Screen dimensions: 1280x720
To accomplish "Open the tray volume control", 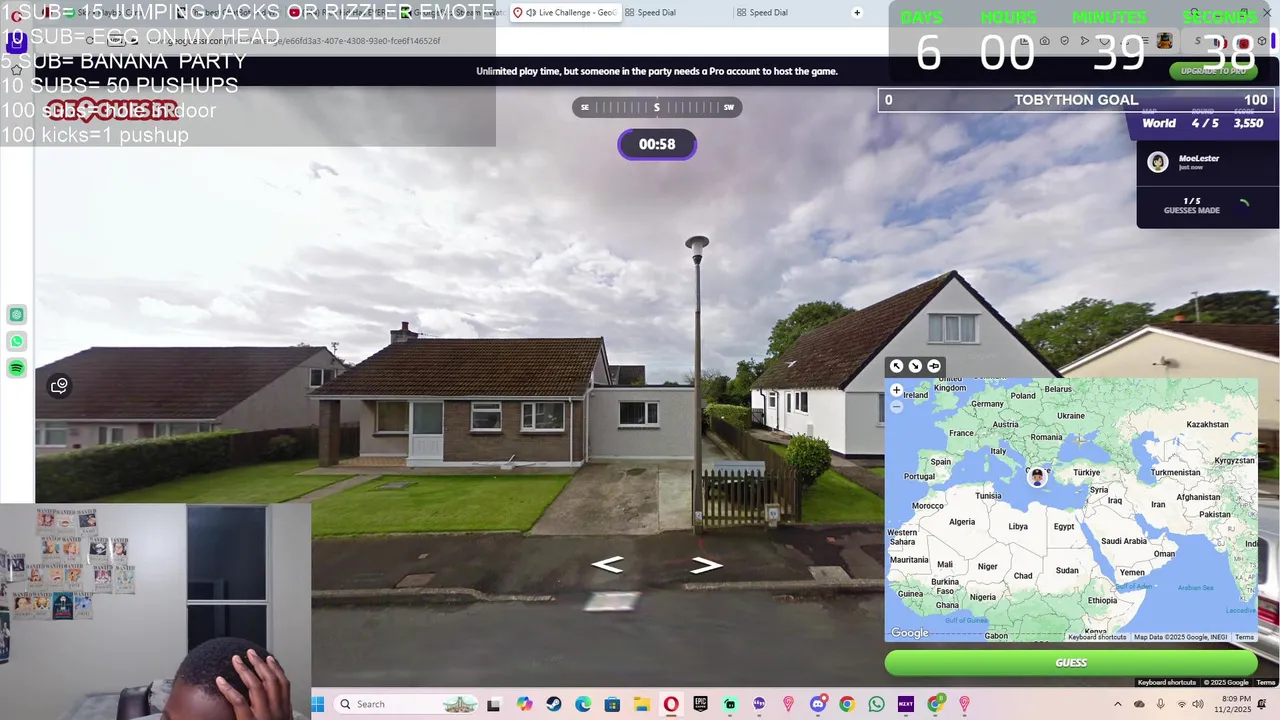I will tap(1198, 704).
